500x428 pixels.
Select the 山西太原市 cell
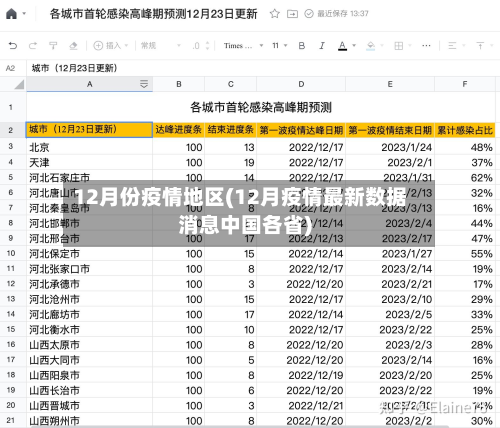pyautogui.click(x=89, y=345)
